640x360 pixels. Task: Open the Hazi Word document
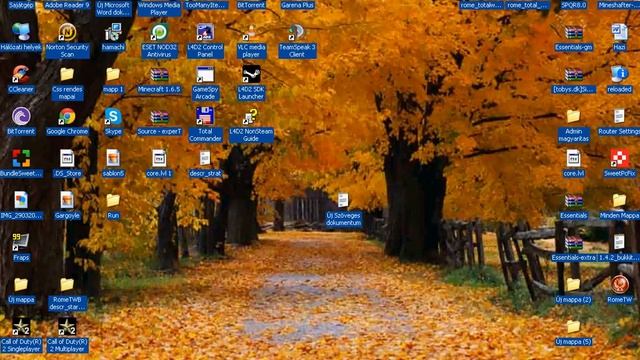(x=620, y=33)
